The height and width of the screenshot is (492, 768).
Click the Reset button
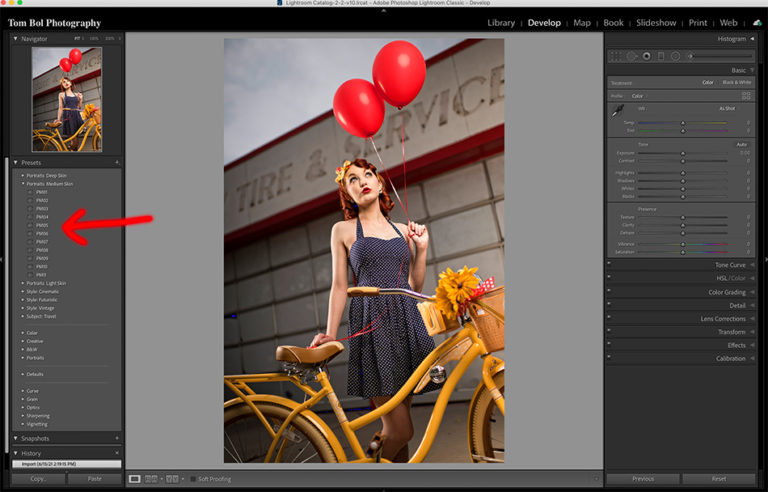point(719,479)
